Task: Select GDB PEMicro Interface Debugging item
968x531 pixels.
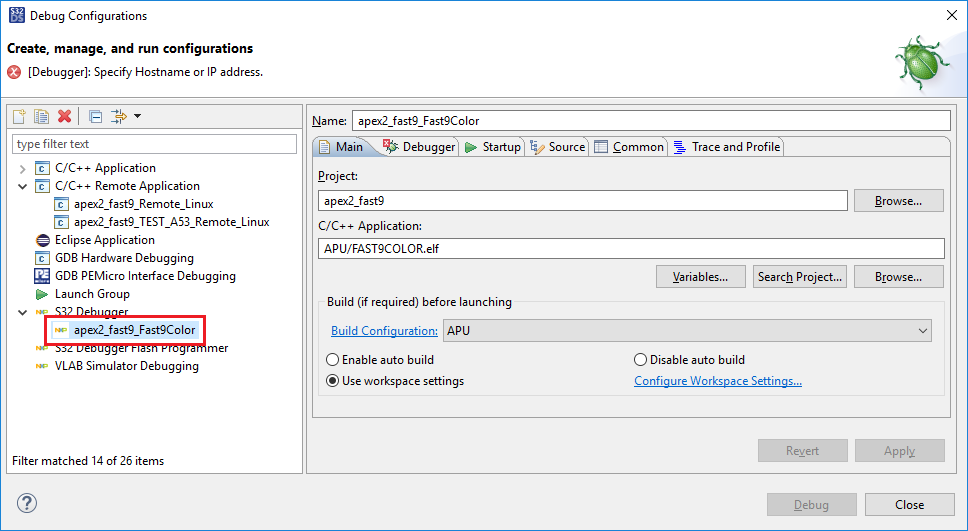Action: (145, 276)
